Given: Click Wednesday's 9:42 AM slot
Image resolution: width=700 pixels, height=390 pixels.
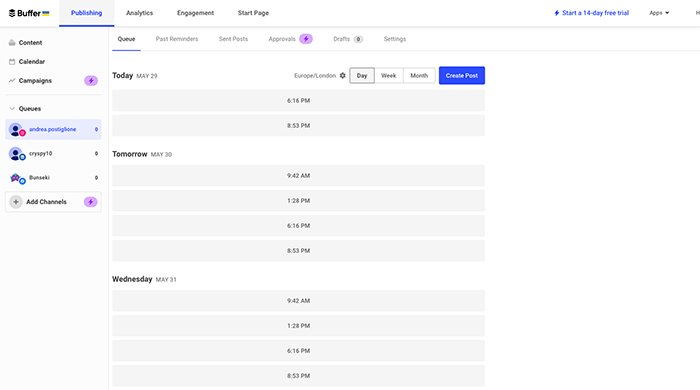Looking at the screenshot, I should point(298,300).
